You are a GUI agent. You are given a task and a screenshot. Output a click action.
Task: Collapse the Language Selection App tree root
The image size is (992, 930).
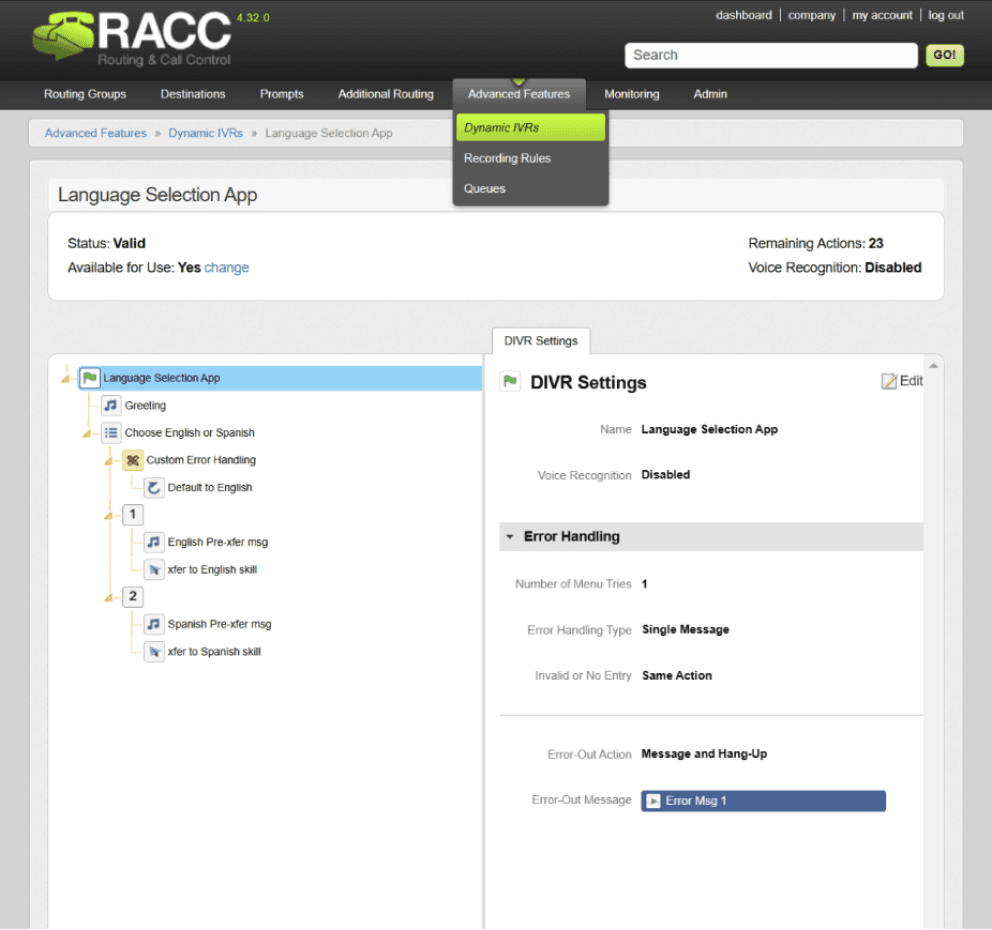click(x=65, y=379)
